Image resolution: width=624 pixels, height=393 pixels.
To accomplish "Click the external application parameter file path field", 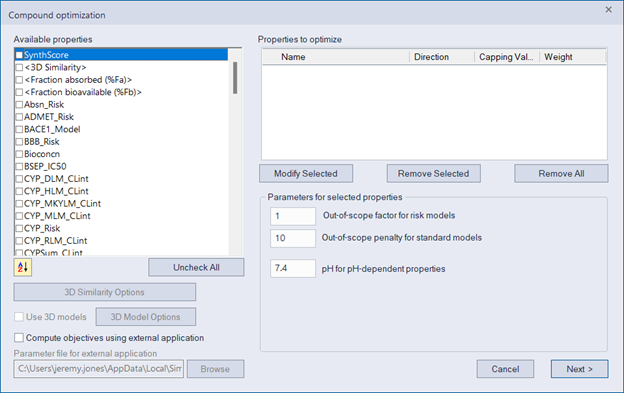I will pos(99,369).
